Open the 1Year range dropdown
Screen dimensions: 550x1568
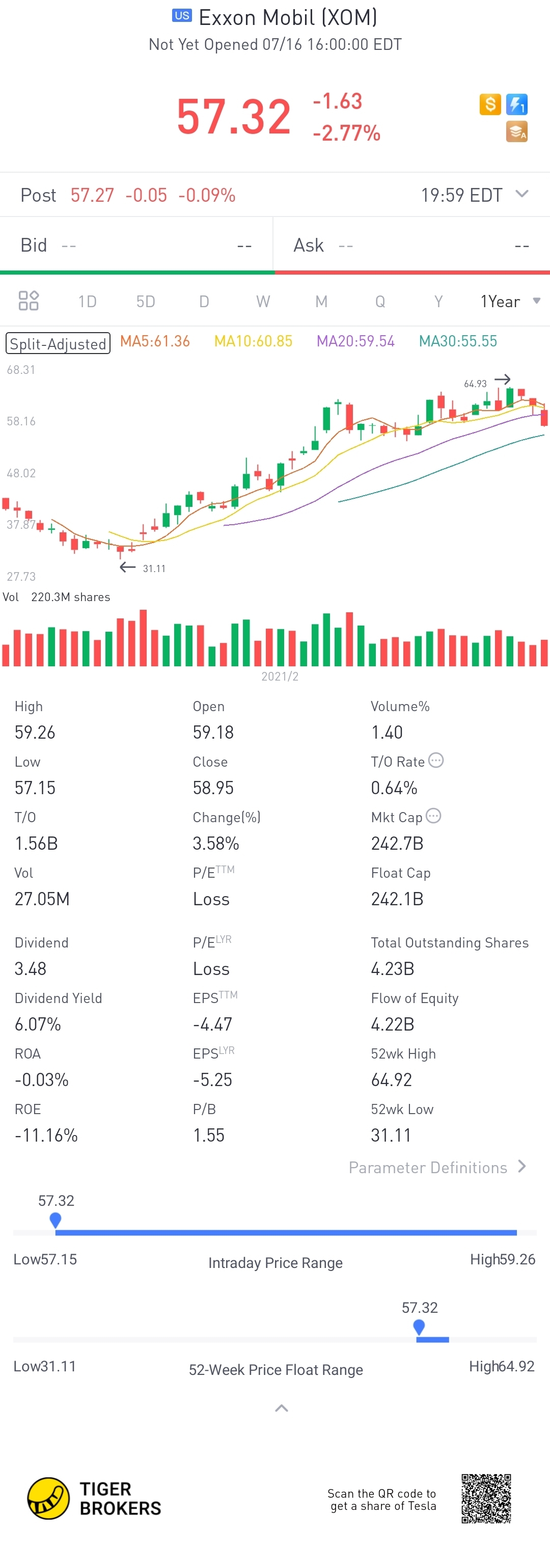point(509,301)
